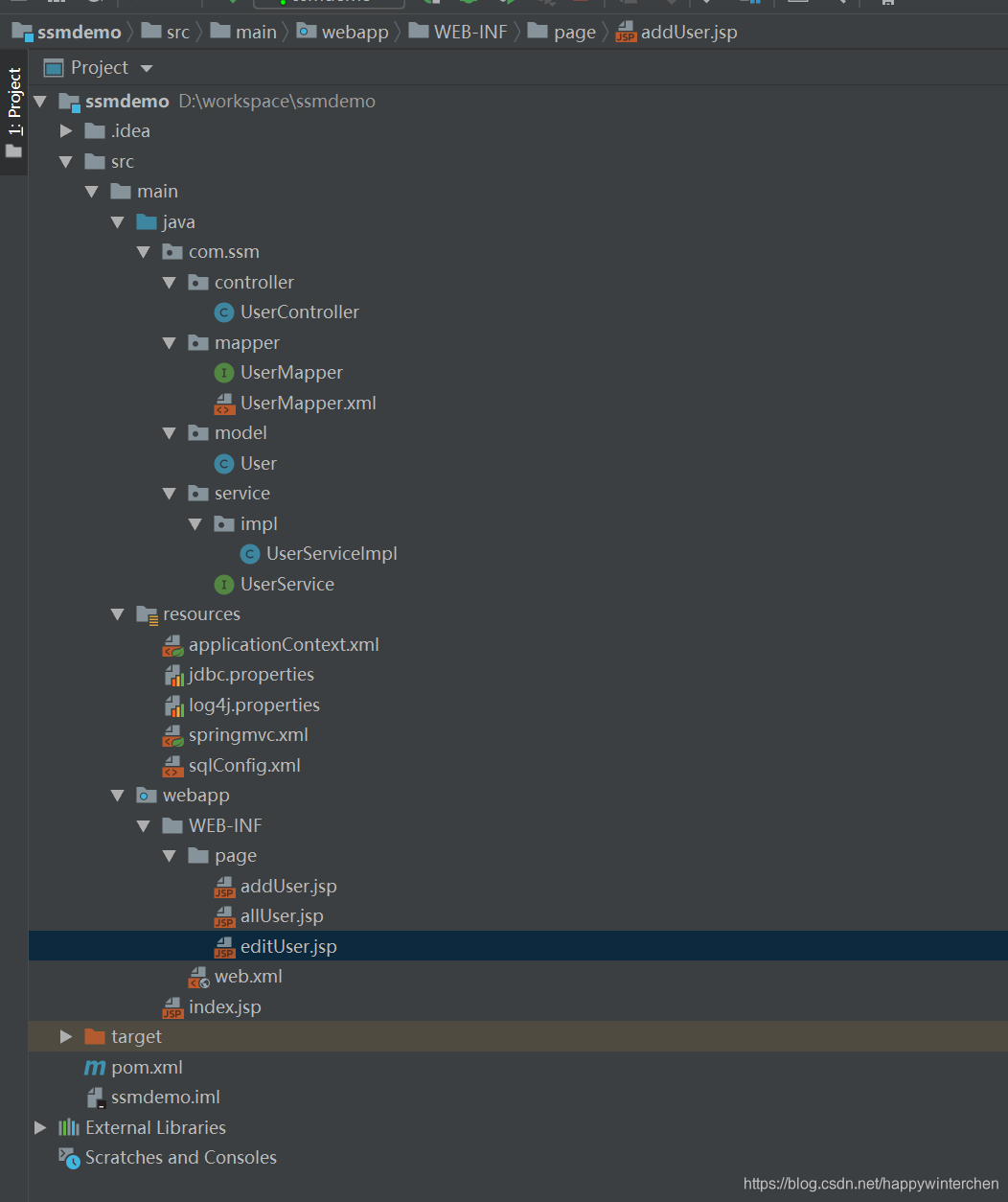Click the addUser.jsp icon in the tree

point(224,887)
